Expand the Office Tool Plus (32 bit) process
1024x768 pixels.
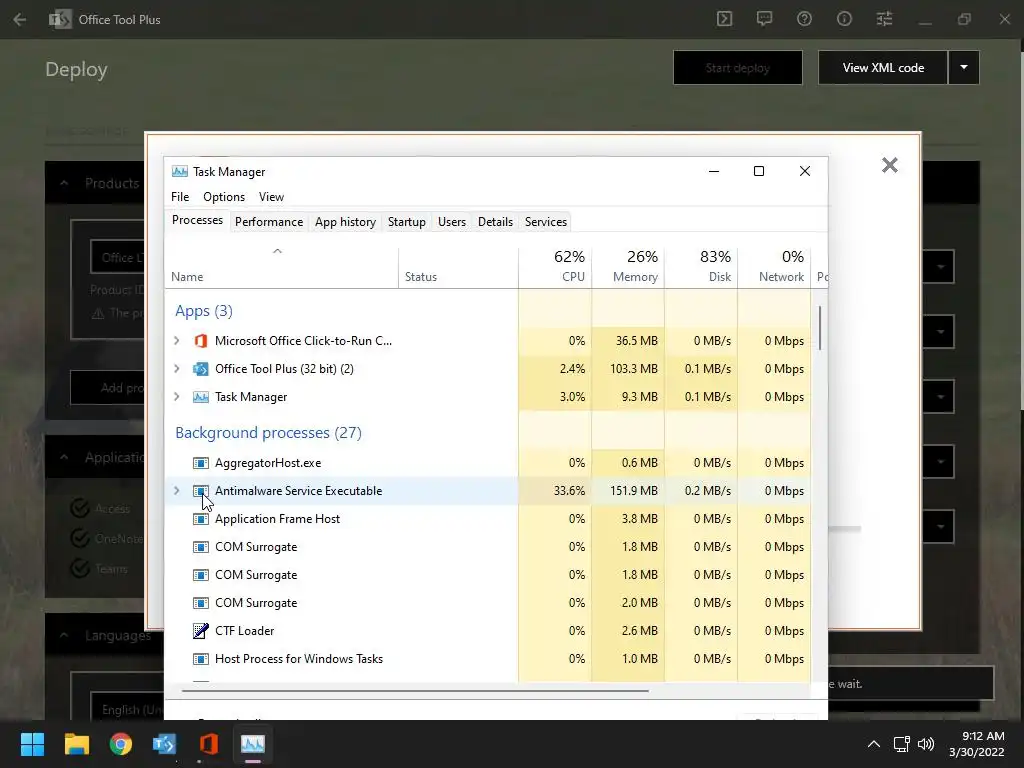coord(176,369)
